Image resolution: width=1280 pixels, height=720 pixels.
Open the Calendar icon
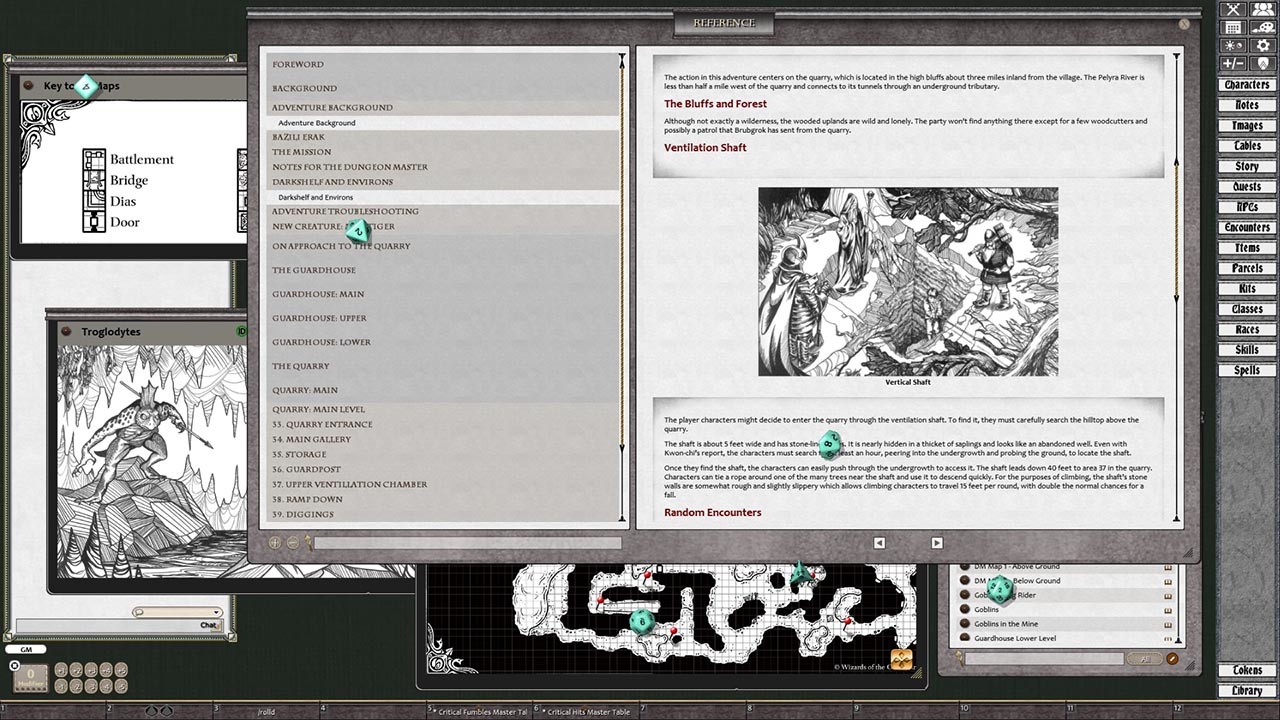pos(1233,27)
